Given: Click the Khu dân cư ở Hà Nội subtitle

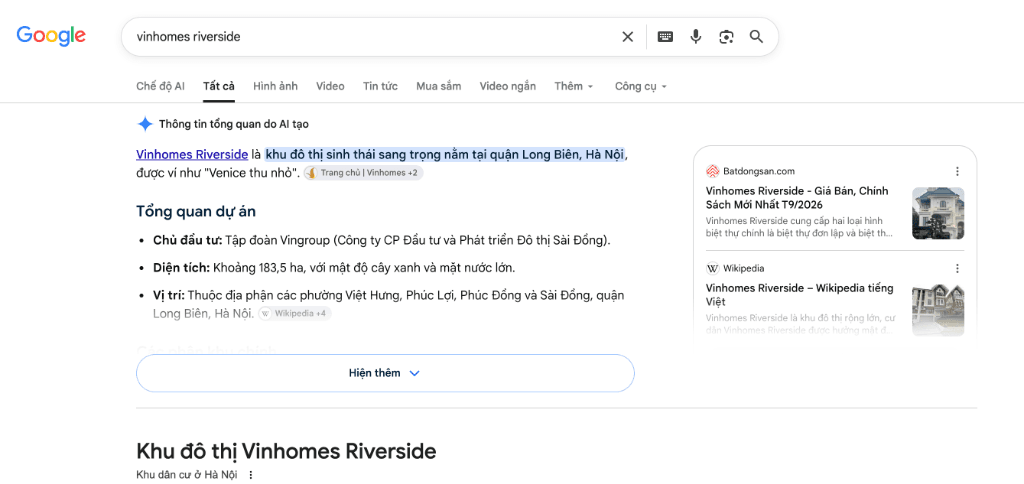Looking at the screenshot, I should click(x=187, y=475).
